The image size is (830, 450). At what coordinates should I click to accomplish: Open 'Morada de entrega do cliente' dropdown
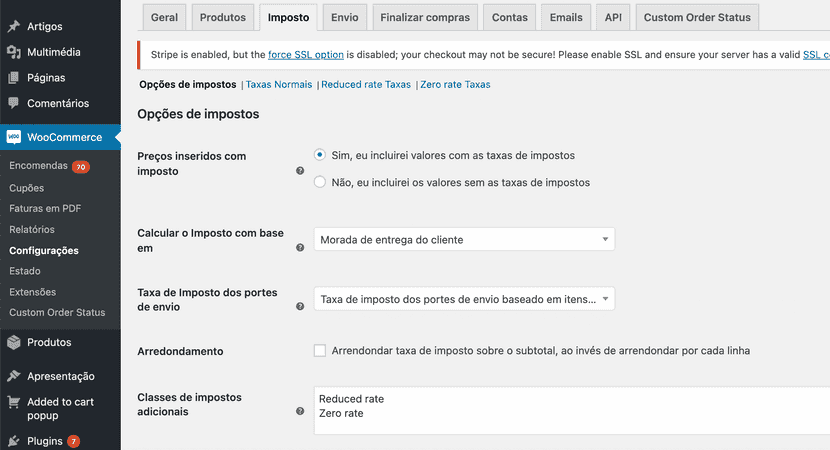point(464,239)
